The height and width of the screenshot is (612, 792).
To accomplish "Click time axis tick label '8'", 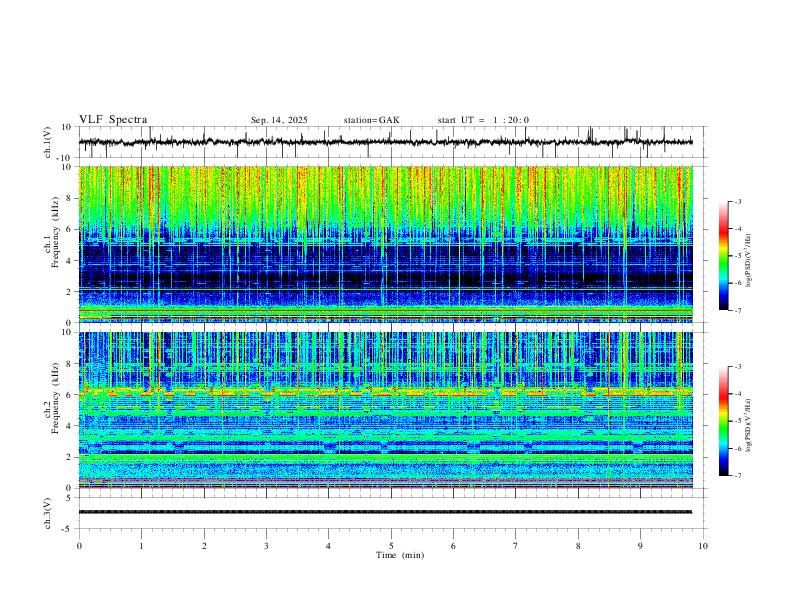I will tap(578, 546).
